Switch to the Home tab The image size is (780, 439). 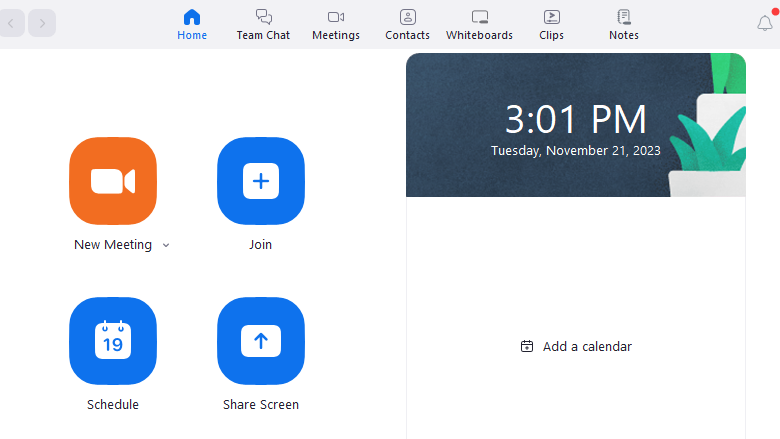click(192, 24)
